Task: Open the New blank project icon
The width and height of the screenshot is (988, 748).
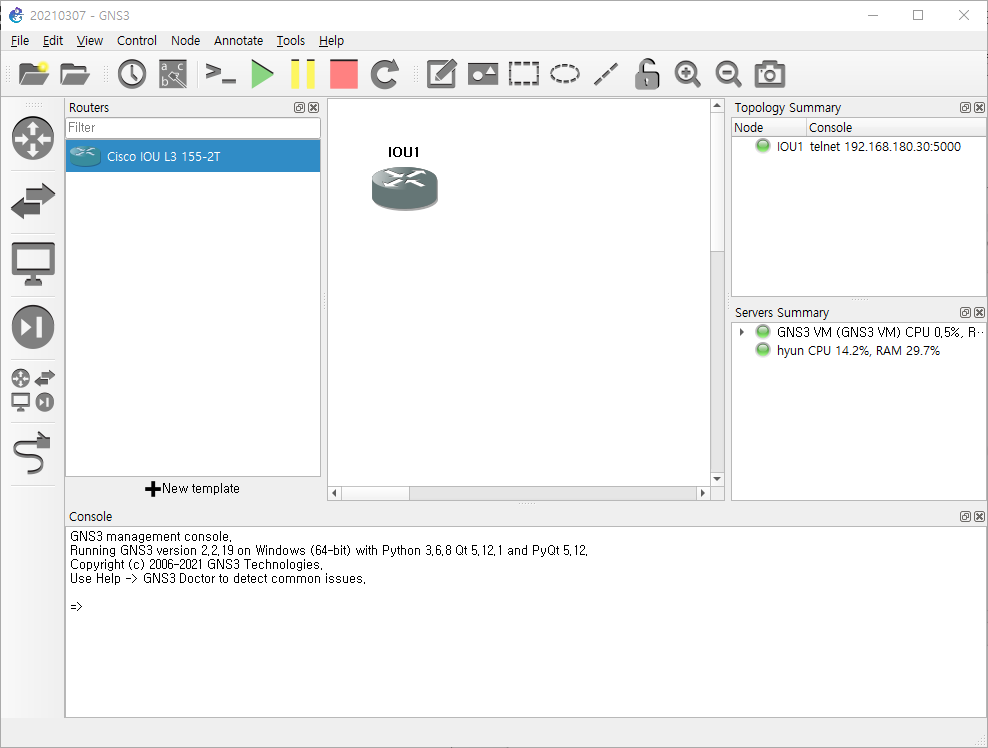Action: [x=33, y=74]
